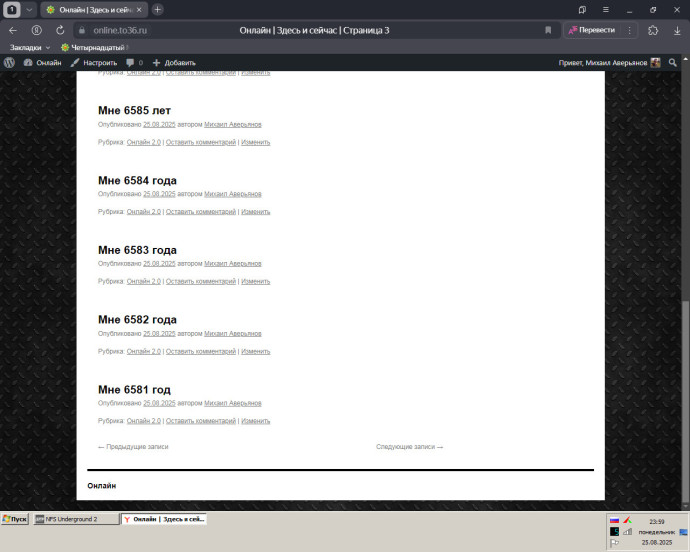This screenshot has width=690, height=552.
Task: Click Онлайн 2.0 rubric under Мне 6583 года
Action: pyautogui.click(x=144, y=281)
